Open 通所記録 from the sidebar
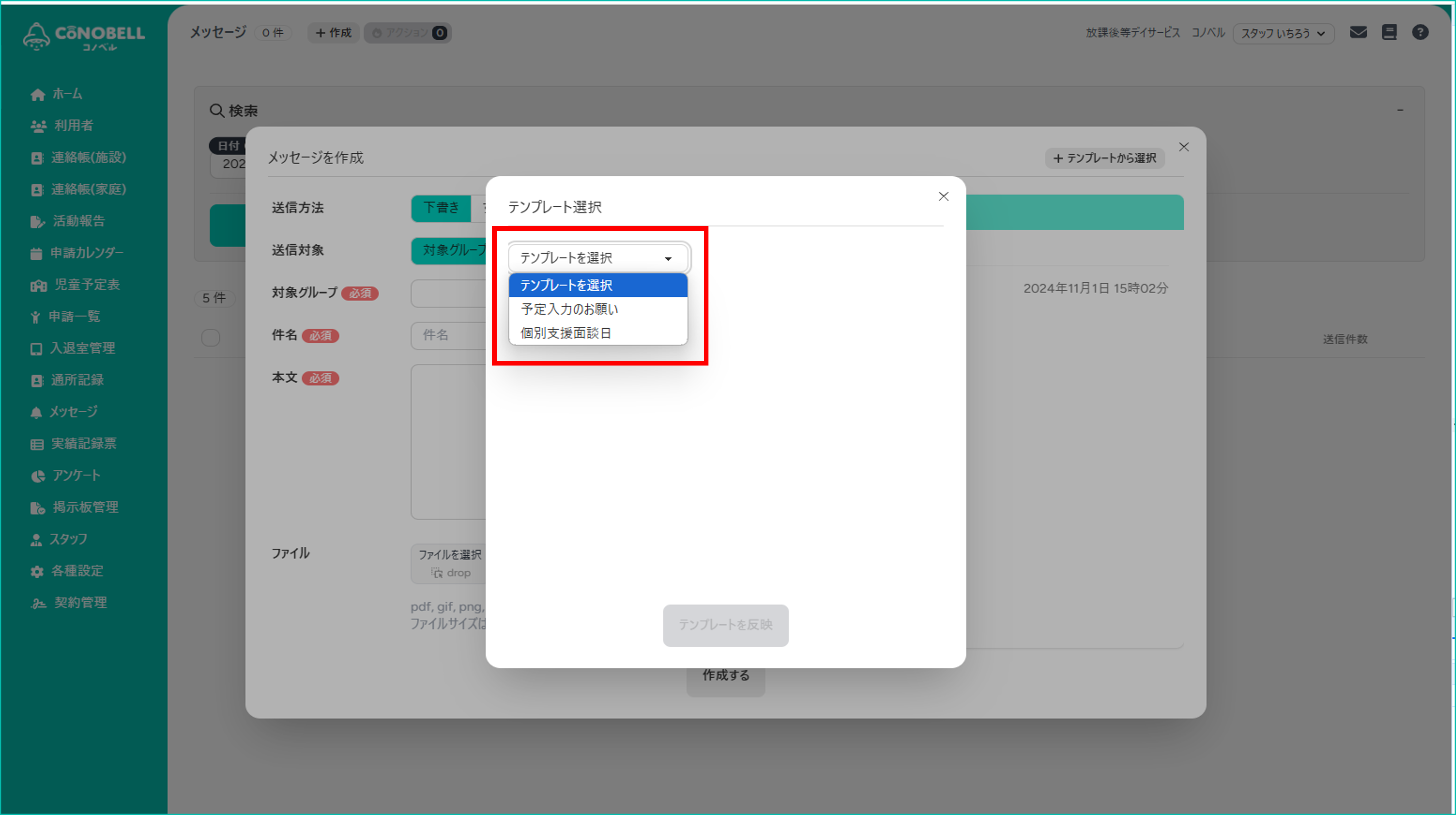 pyautogui.click(x=67, y=380)
